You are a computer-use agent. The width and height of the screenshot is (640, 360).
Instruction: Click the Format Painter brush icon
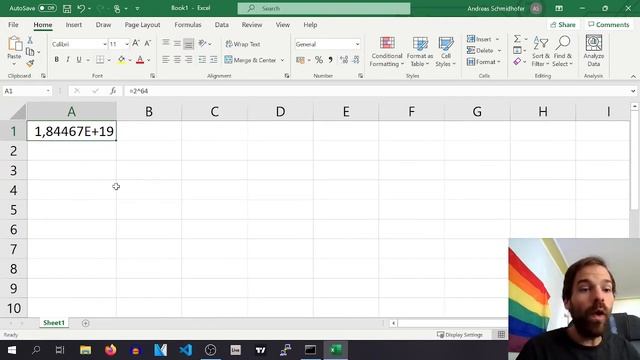[30, 64]
